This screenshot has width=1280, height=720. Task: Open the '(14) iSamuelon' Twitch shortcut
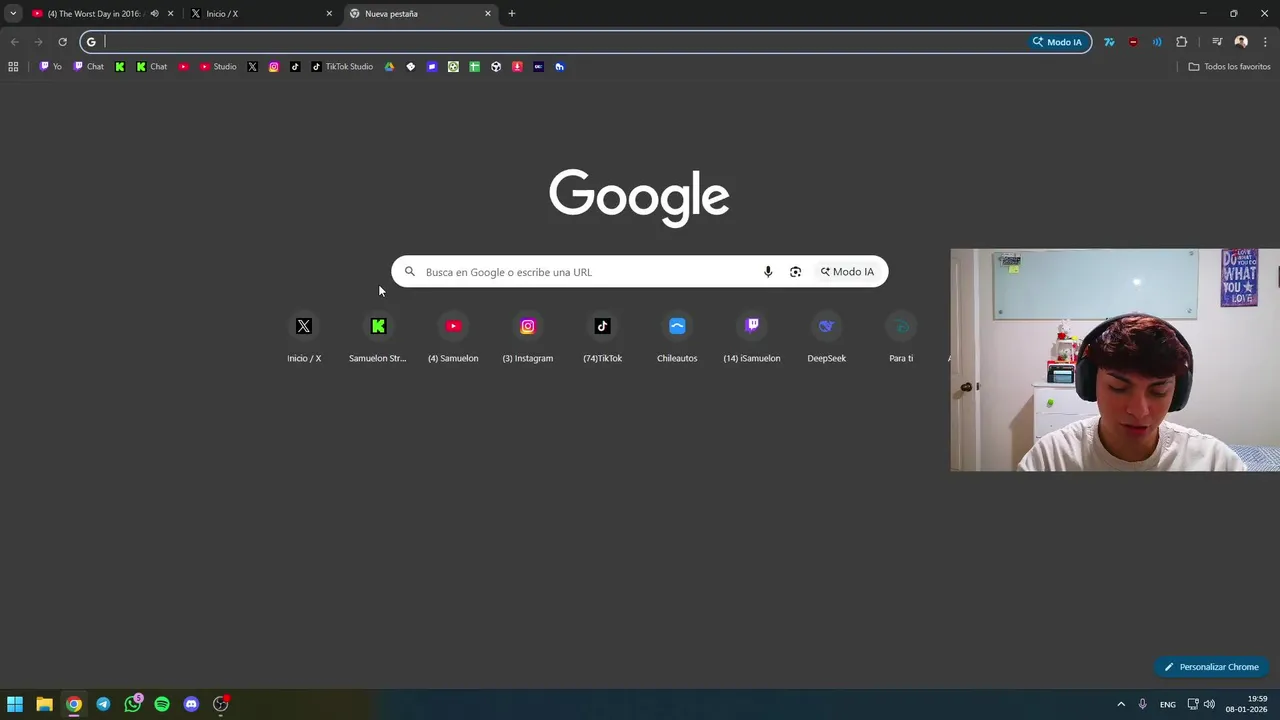point(752,338)
